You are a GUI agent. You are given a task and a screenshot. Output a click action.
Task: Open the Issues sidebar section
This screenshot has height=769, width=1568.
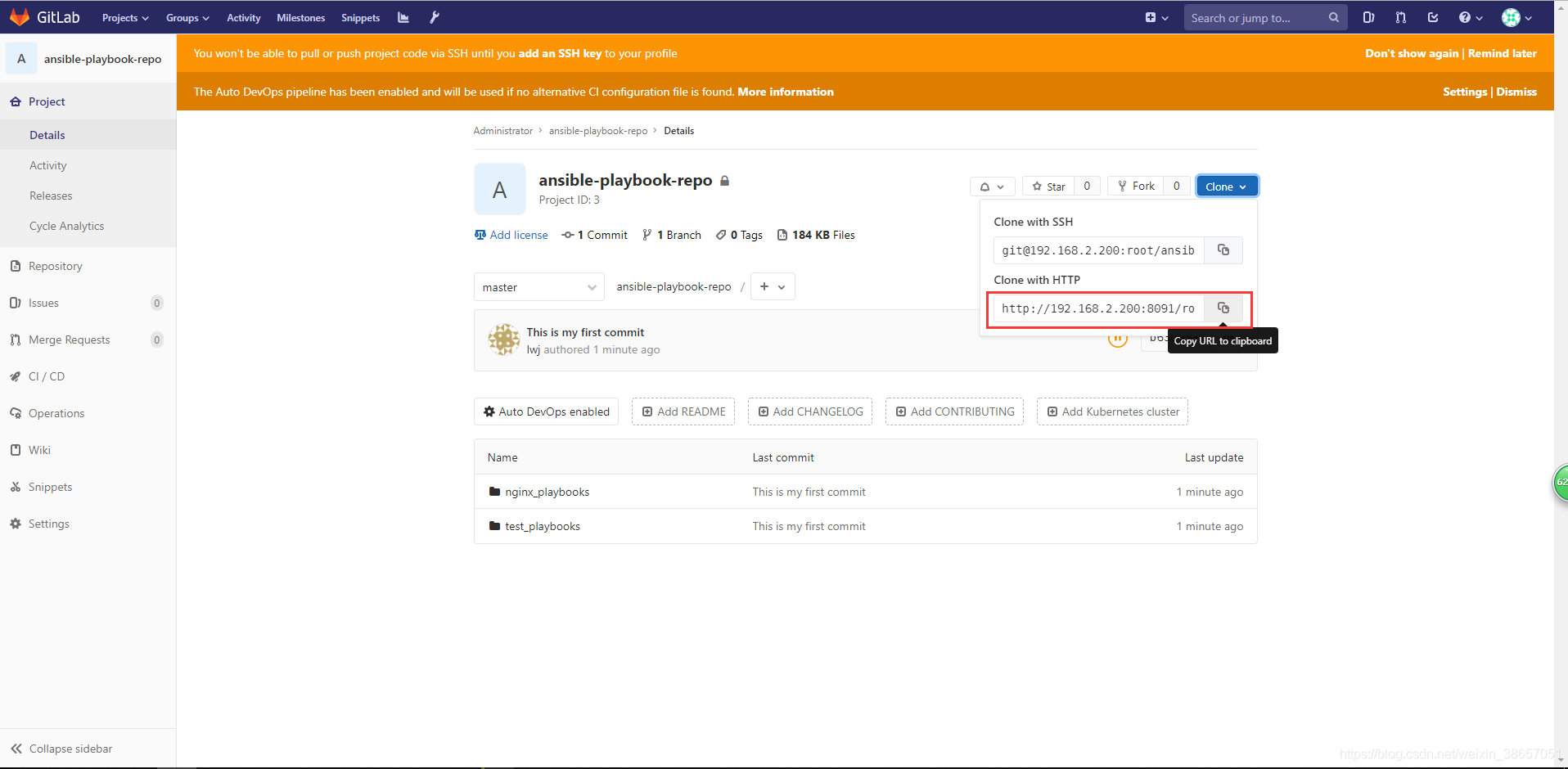88,303
